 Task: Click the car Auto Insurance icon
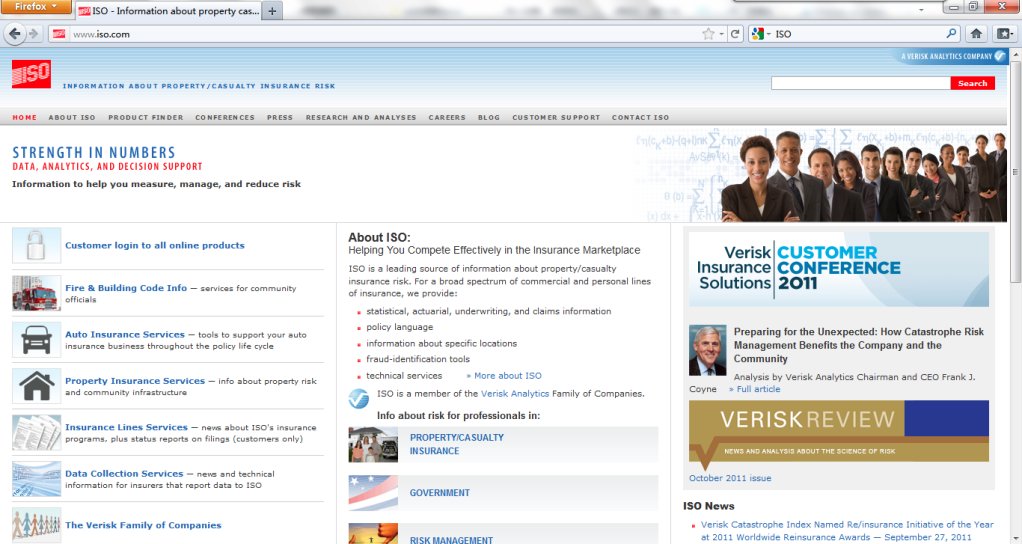(x=36, y=339)
